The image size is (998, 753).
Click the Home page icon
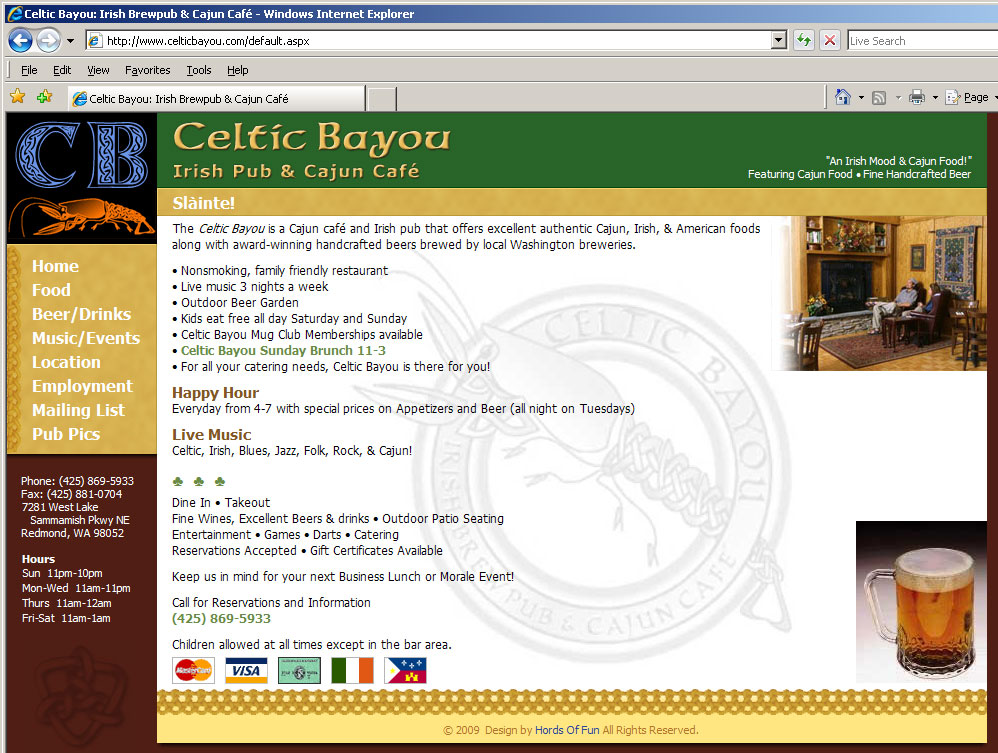[x=843, y=97]
